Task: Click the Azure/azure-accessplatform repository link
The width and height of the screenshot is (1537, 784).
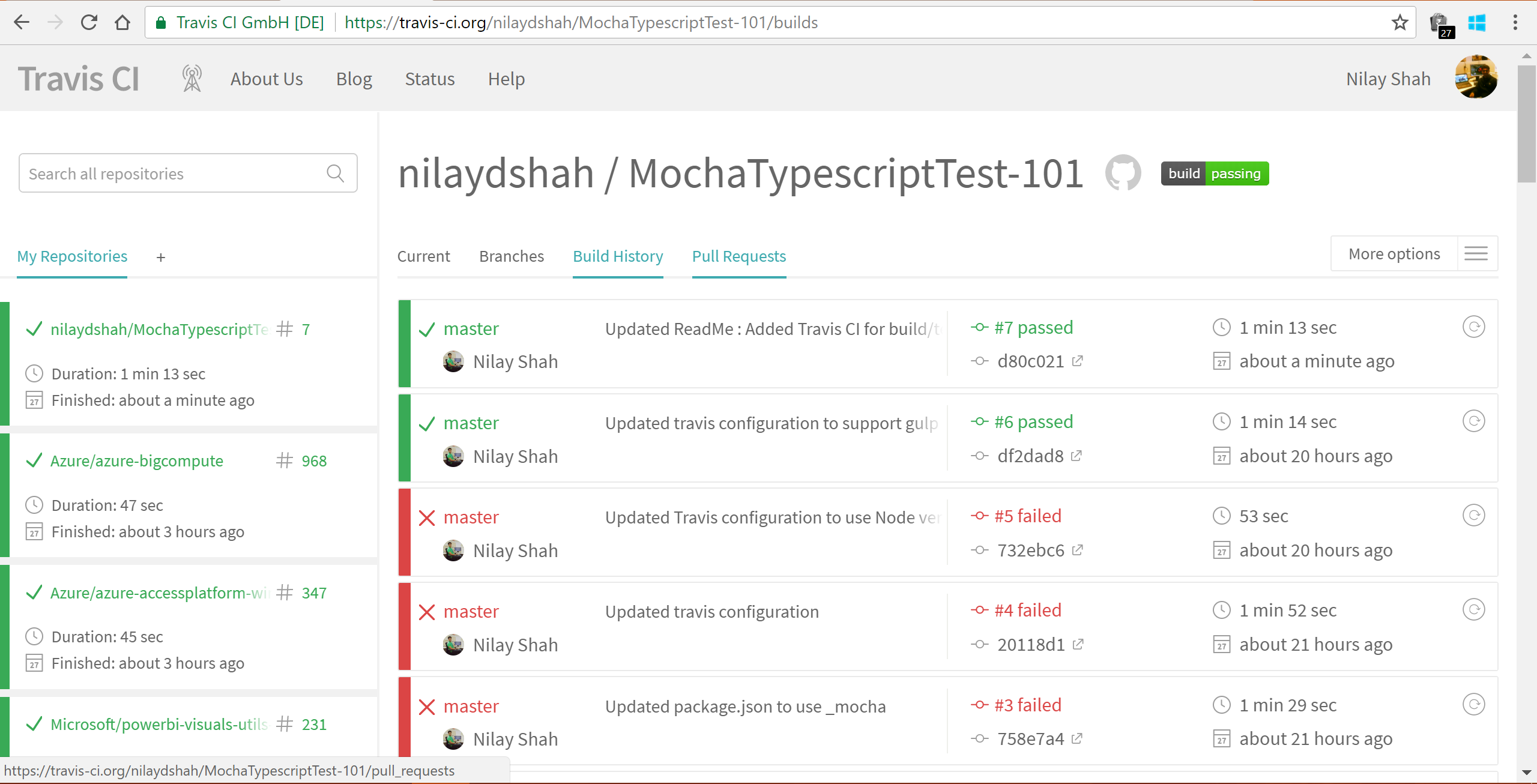Action: pyautogui.click(x=158, y=592)
